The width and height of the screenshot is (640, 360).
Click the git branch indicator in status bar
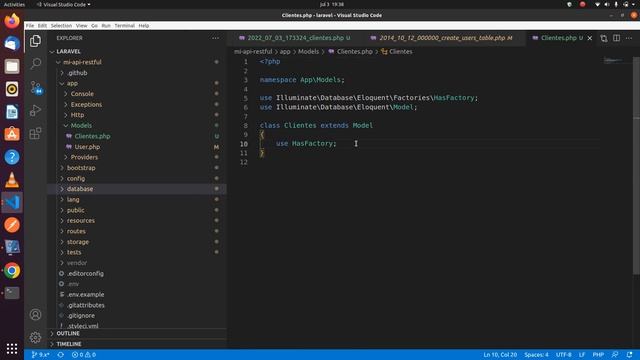coord(40,355)
